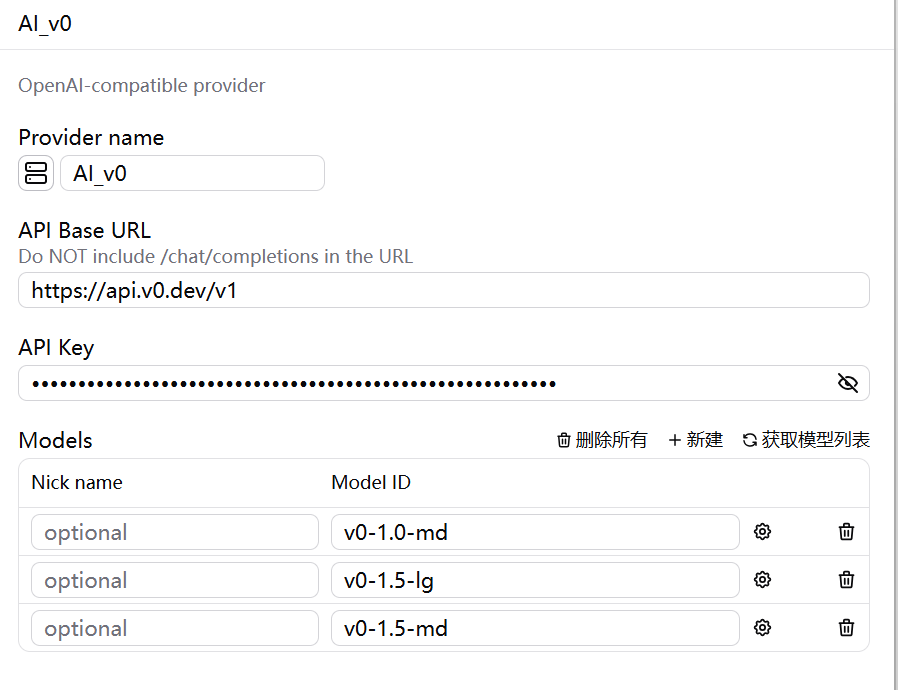
Task: Click 删除所有 to delete all models
Action: click(602, 440)
